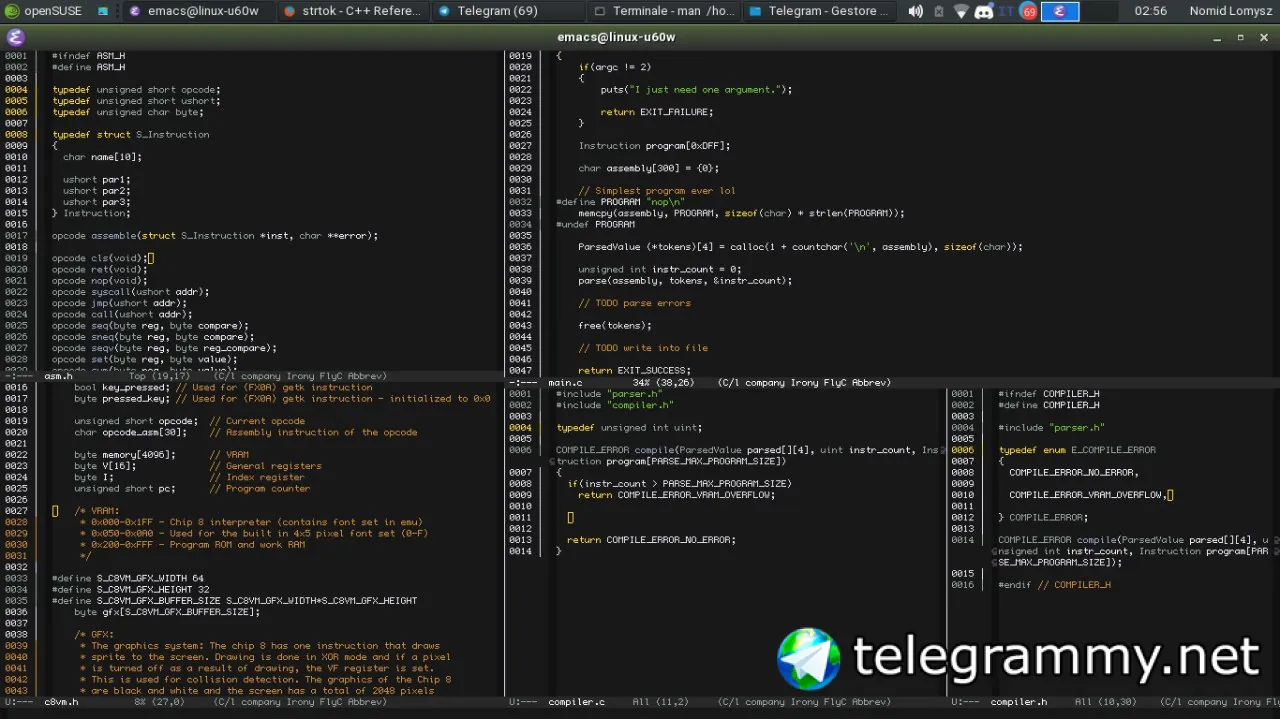
Task: Click the 'free(tokens);' line
Action: (x=614, y=325)
